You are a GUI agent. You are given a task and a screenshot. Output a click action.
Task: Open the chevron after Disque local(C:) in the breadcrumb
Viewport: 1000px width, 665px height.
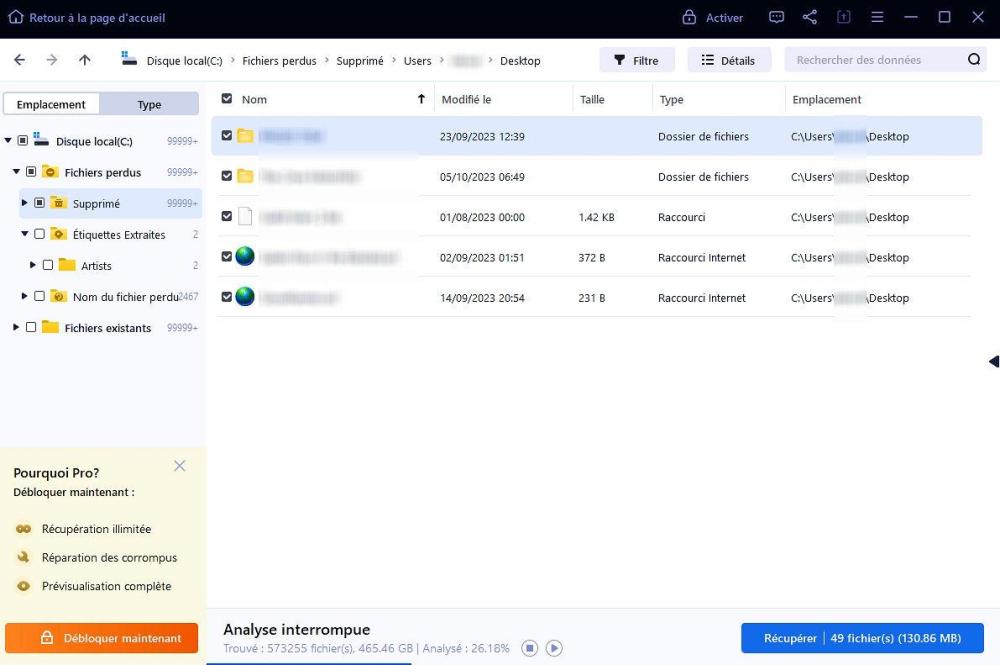pos(233,60)
